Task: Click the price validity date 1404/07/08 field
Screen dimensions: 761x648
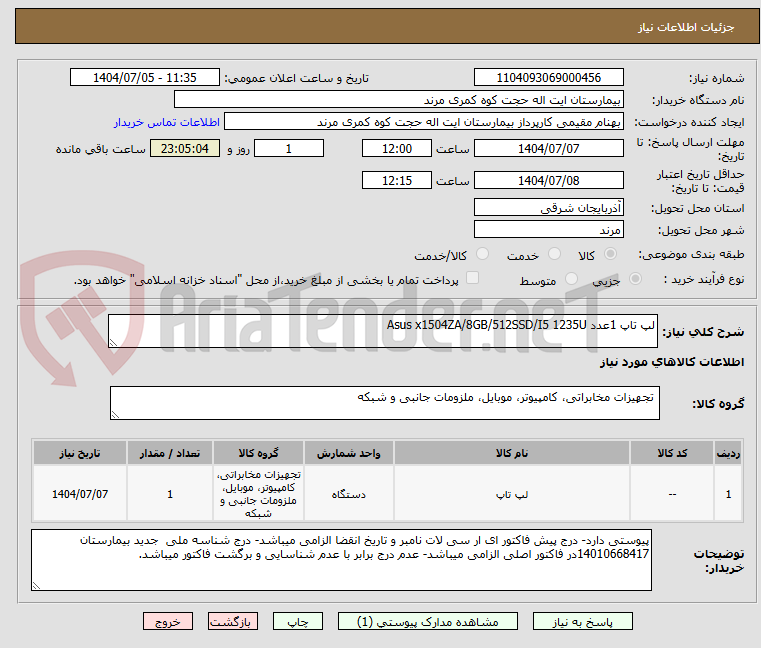Action: [548, 180]
